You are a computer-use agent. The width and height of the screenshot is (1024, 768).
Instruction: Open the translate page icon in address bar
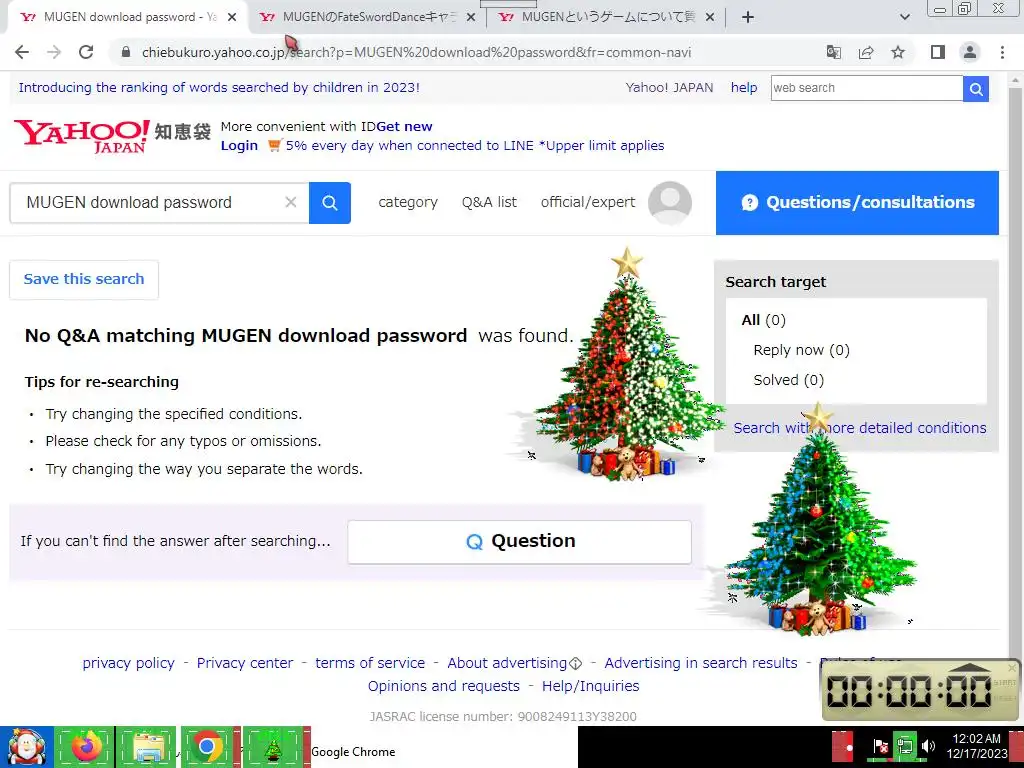(x=833, y=52)
